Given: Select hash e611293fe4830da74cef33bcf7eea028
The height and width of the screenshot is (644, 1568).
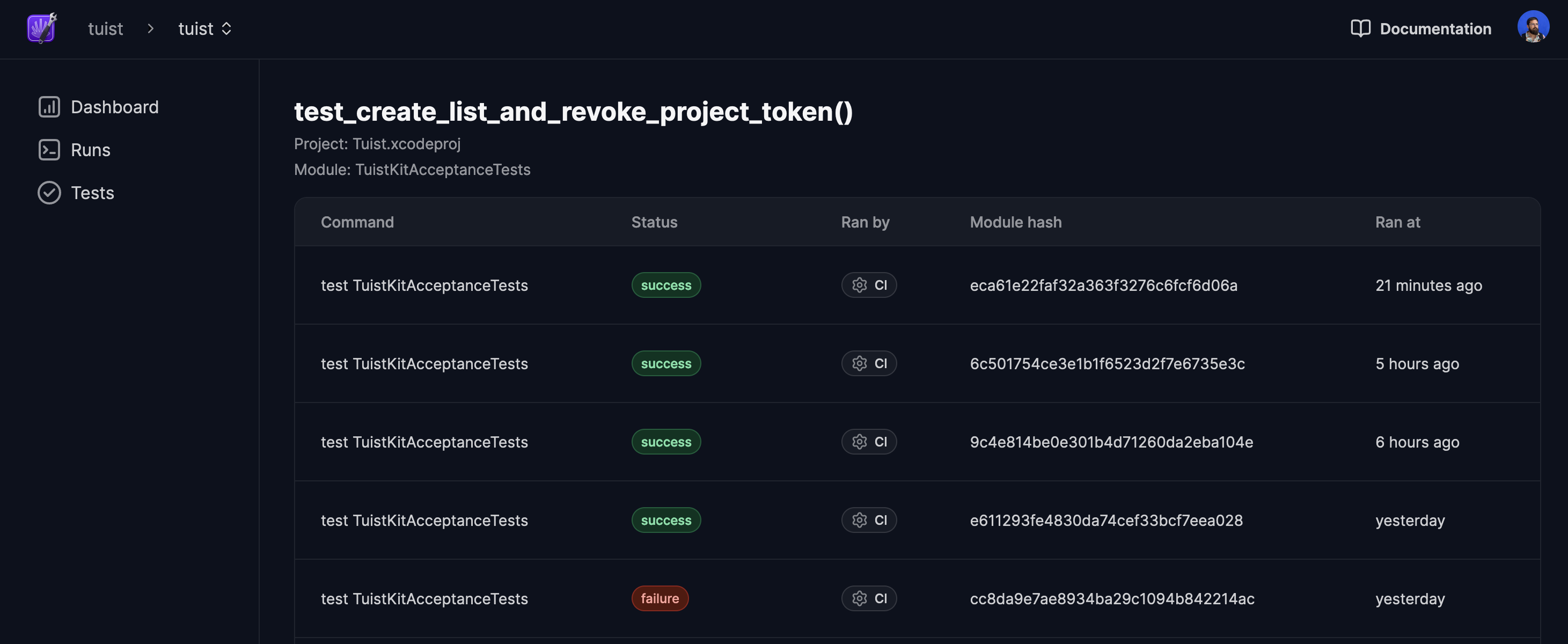Looking at the screenshot, I should pos(1106,521).
